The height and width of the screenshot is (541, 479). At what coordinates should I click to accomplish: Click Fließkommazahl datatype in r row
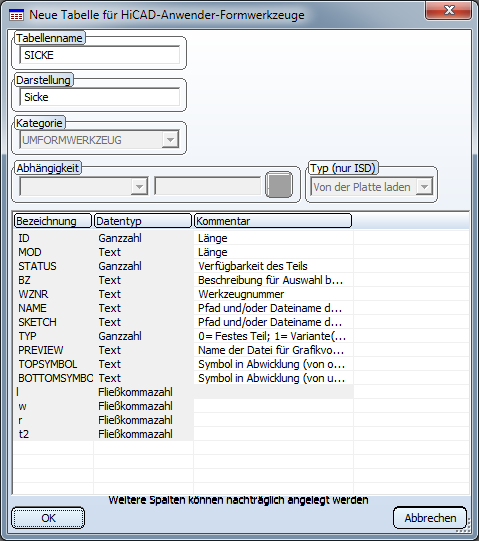(x=135, y=420)
